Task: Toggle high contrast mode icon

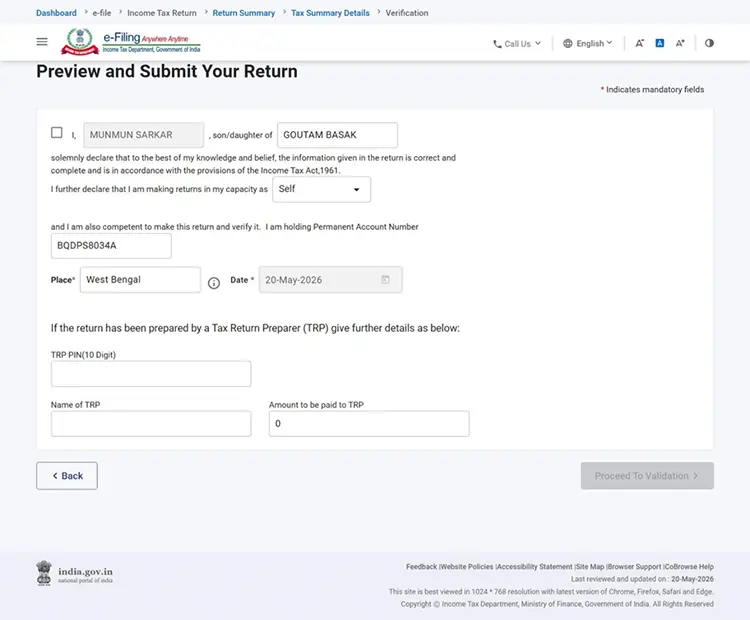Action: click(709, 43)
